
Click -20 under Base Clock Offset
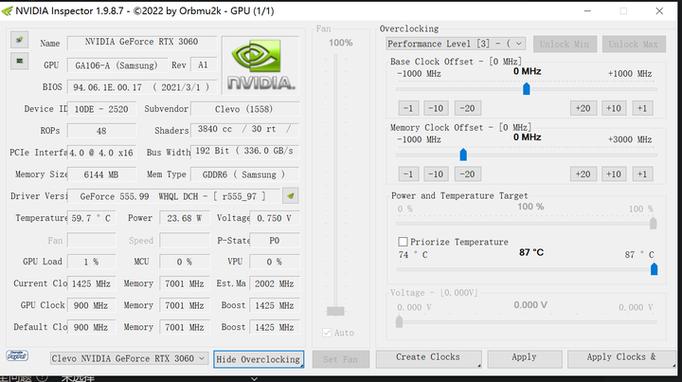point(467,108)
